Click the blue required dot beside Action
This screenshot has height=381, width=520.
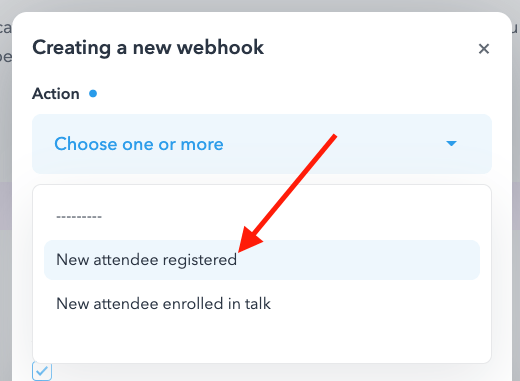click(x=93, y=94)
